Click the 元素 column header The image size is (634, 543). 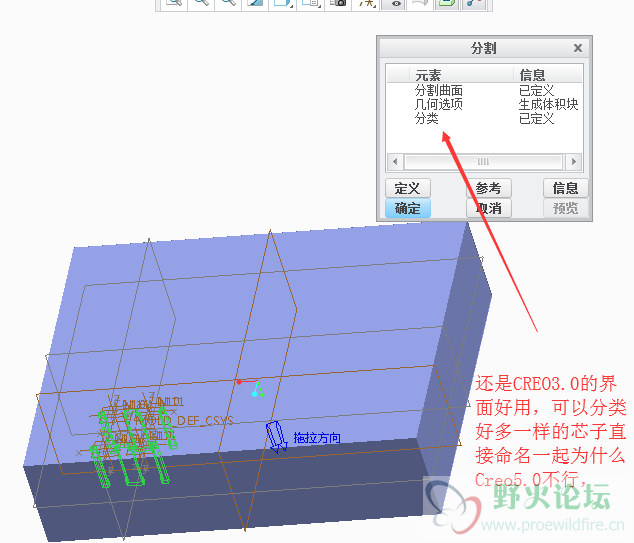[x=428, y=75]
